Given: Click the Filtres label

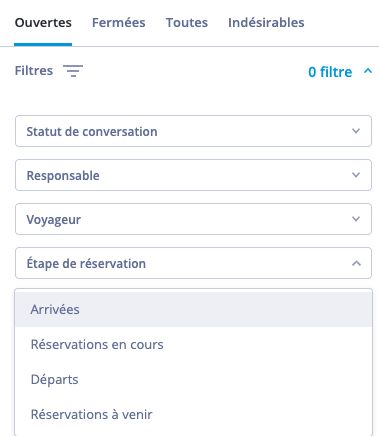Looking at the screenshot, I should (34, 71).
